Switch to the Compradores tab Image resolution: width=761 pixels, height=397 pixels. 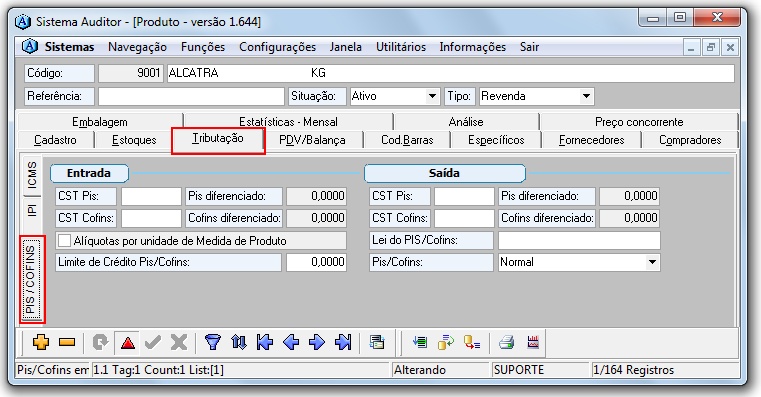[690, 140]
